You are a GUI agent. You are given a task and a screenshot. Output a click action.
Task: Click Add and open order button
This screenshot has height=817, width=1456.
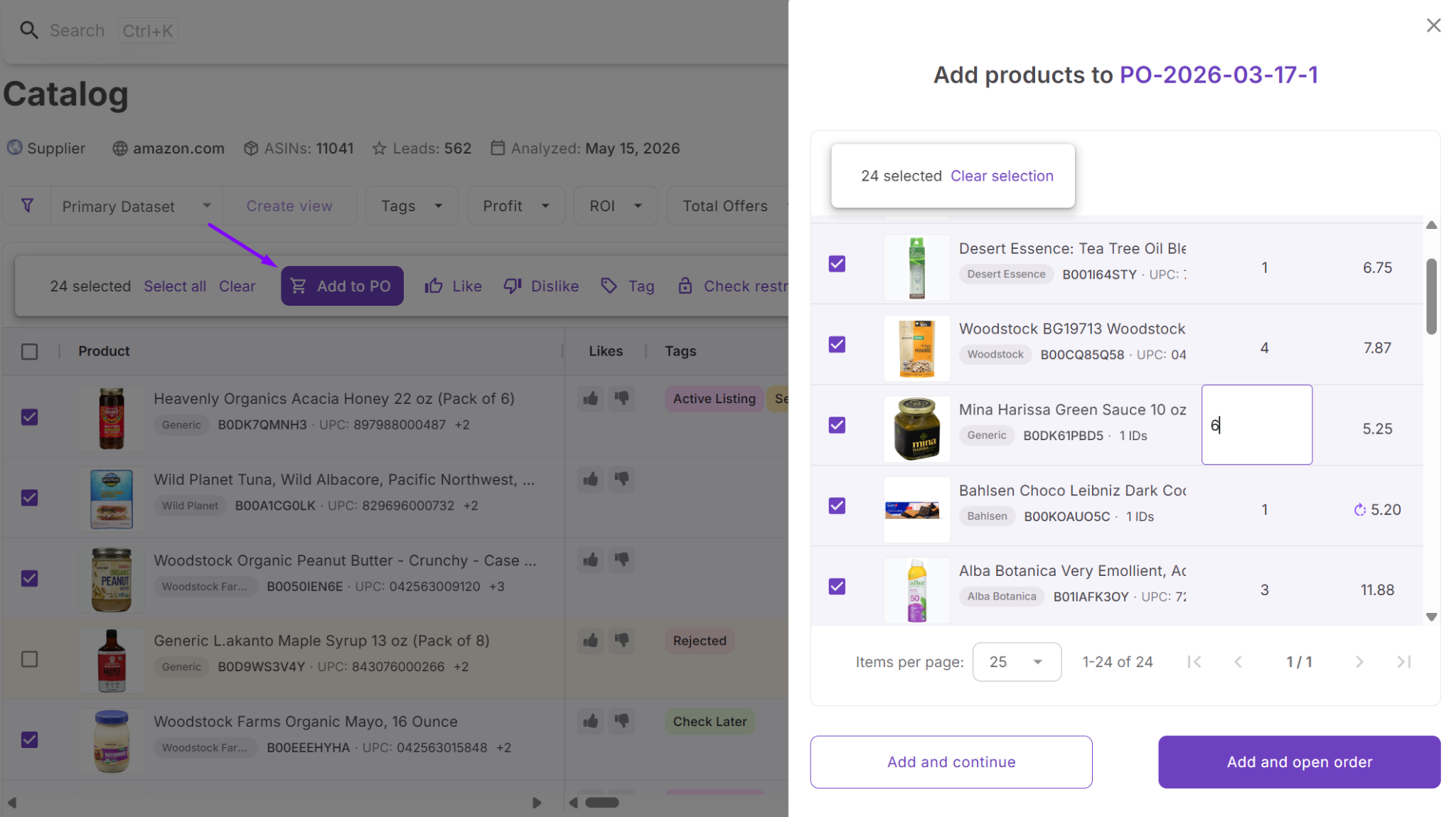(1299, 762)
